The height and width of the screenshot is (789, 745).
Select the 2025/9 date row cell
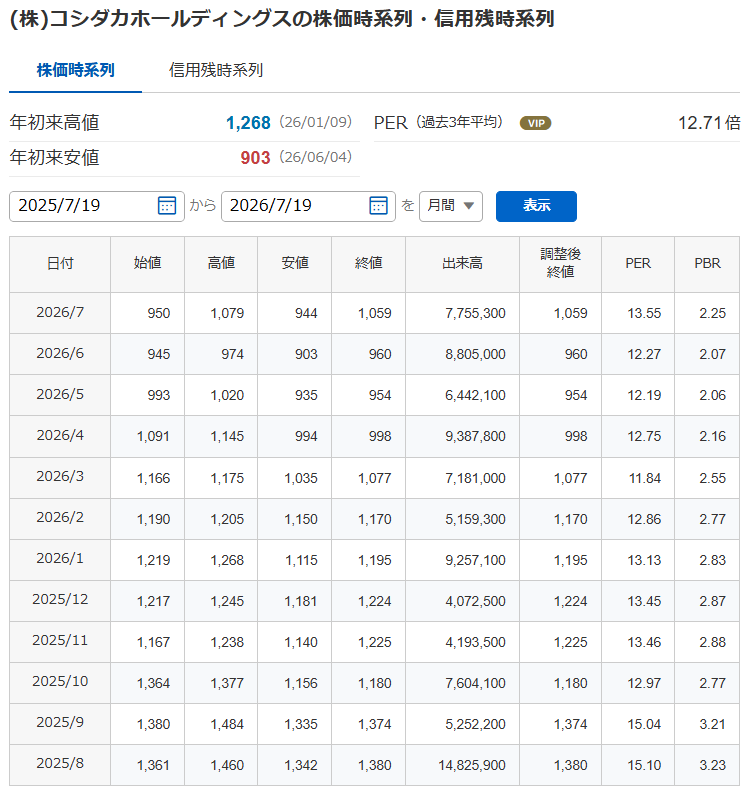pos(60,724)
